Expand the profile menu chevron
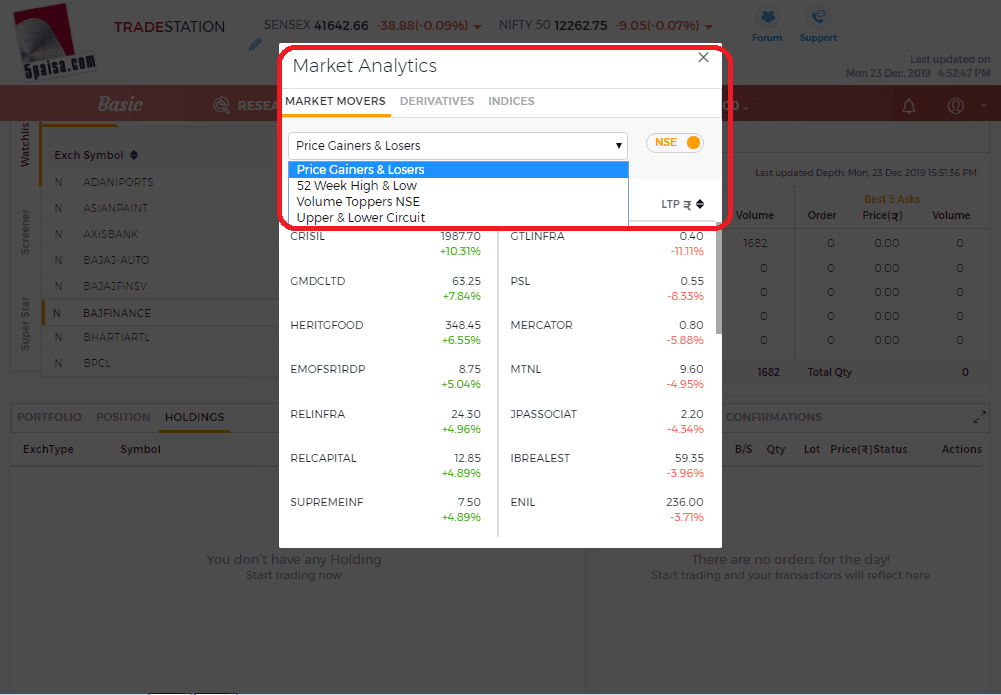 click(x=983, y=106)
